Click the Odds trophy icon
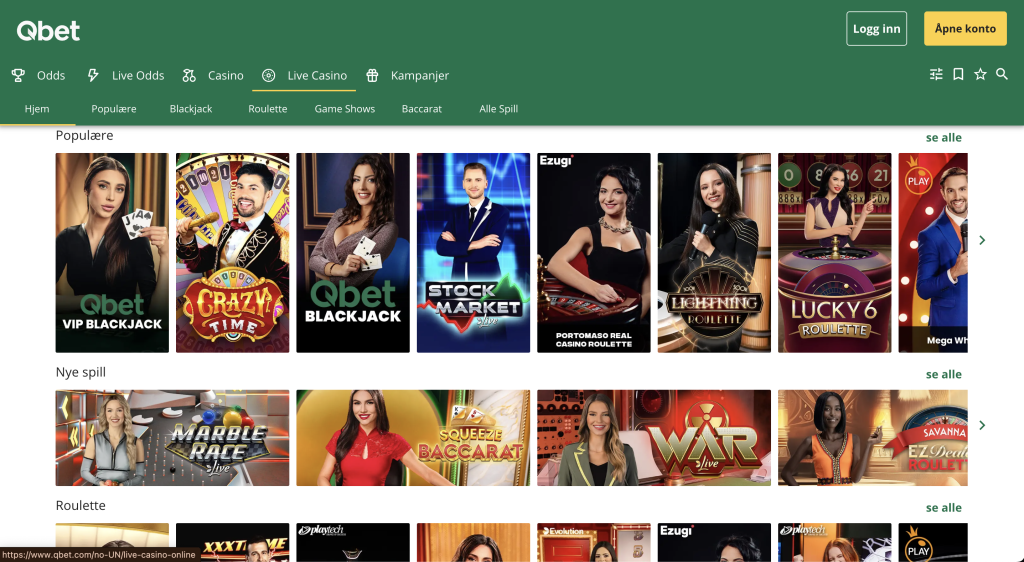The width and height of the screenshot is (1024, 562). point(18,76)
